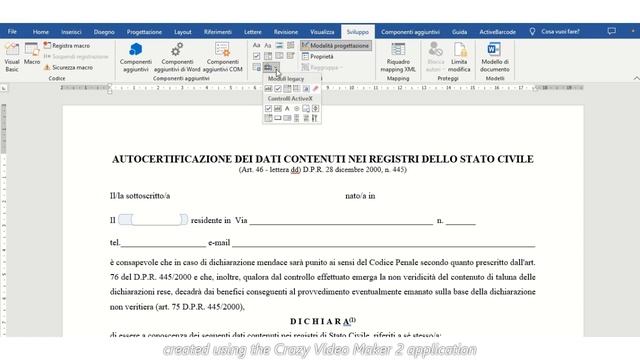The height and width of the screenshot is (360, 640).
Task: Open Riquadro mapping XML pane
Action: pos(398,58)
